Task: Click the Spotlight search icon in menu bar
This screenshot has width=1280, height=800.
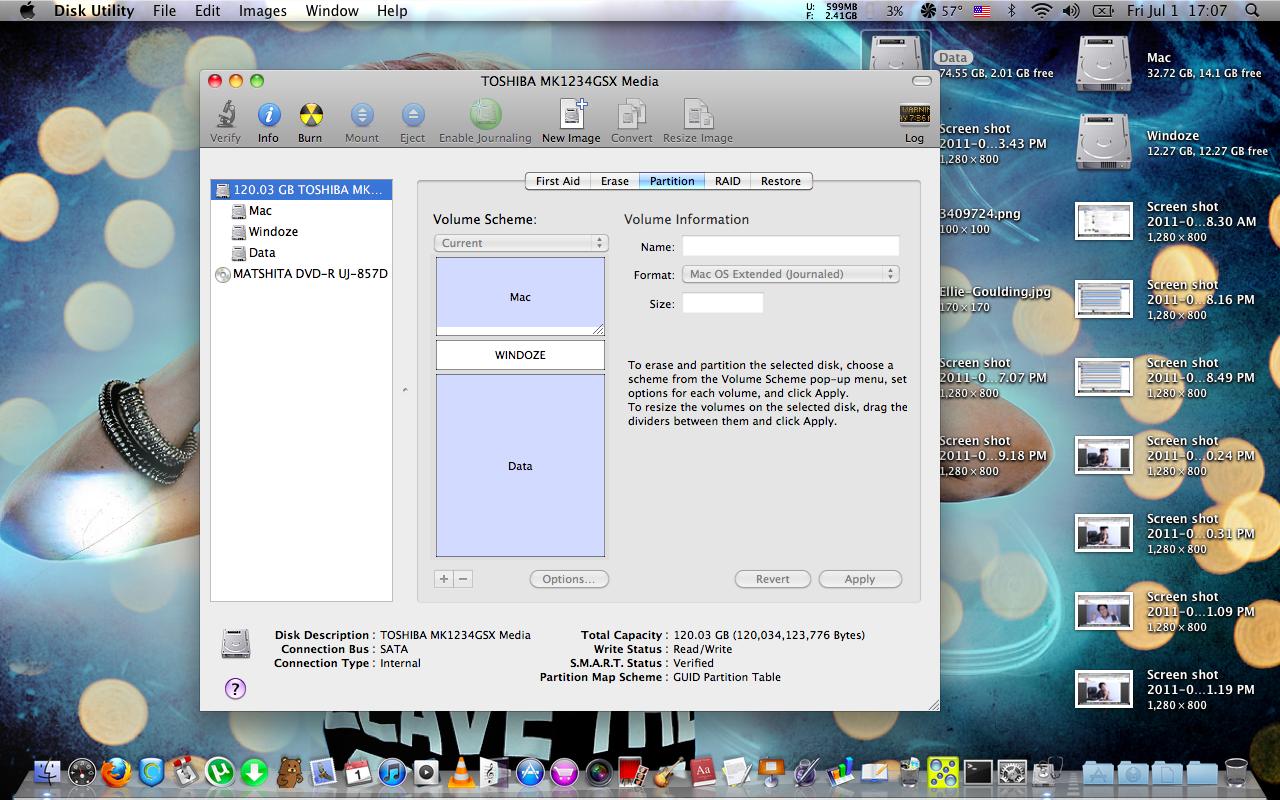Action: pyautogui.click(x=1253, y=11)
